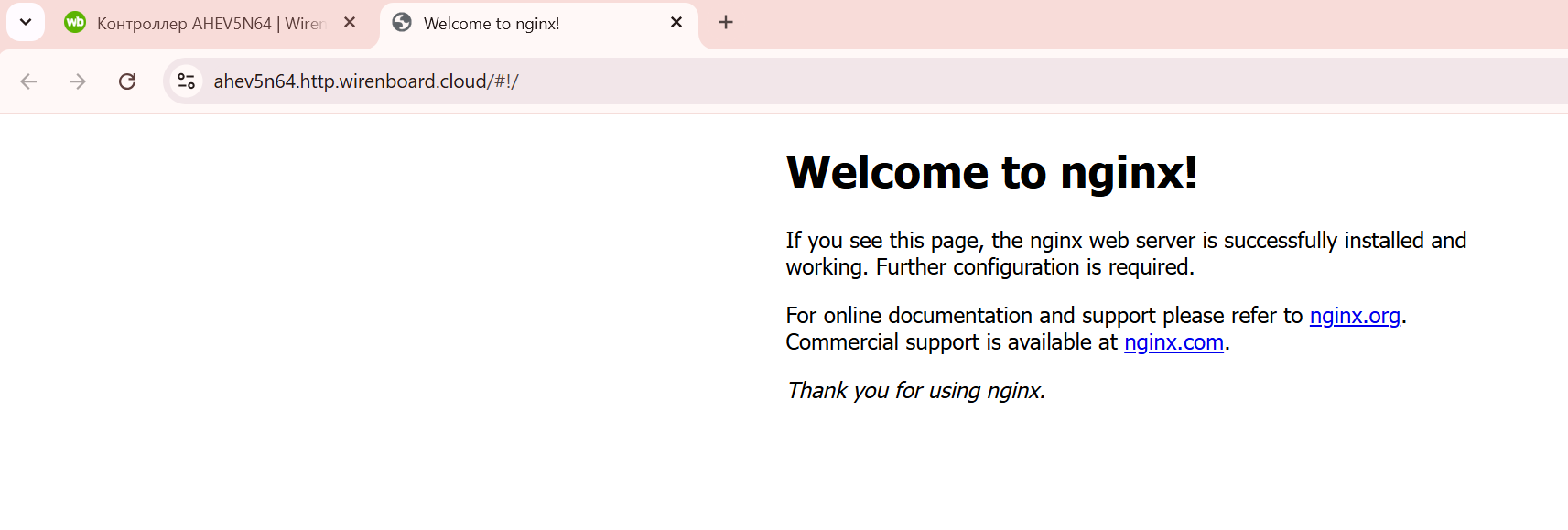View site information icon in address bar
This screenshot has width=1568, height=530.
[x=187, y=81]
